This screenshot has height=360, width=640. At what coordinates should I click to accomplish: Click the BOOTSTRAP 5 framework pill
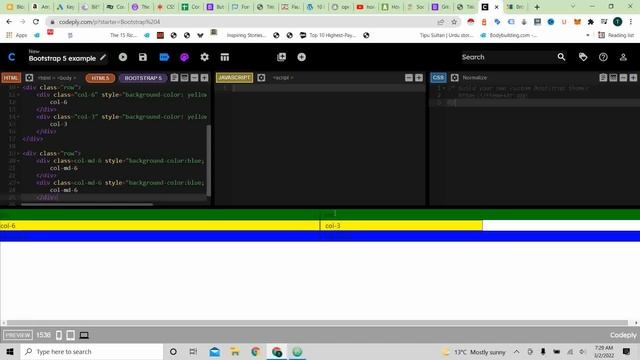143,78
